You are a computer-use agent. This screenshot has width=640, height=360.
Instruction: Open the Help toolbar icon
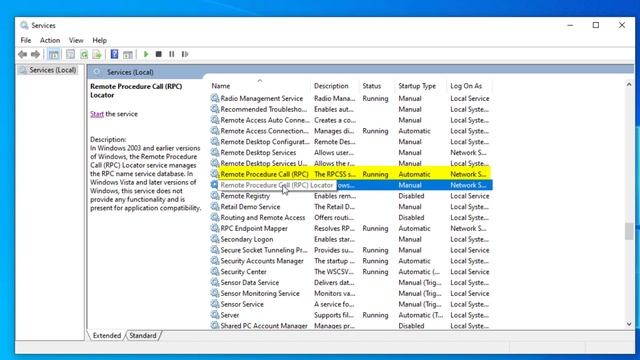114,54
